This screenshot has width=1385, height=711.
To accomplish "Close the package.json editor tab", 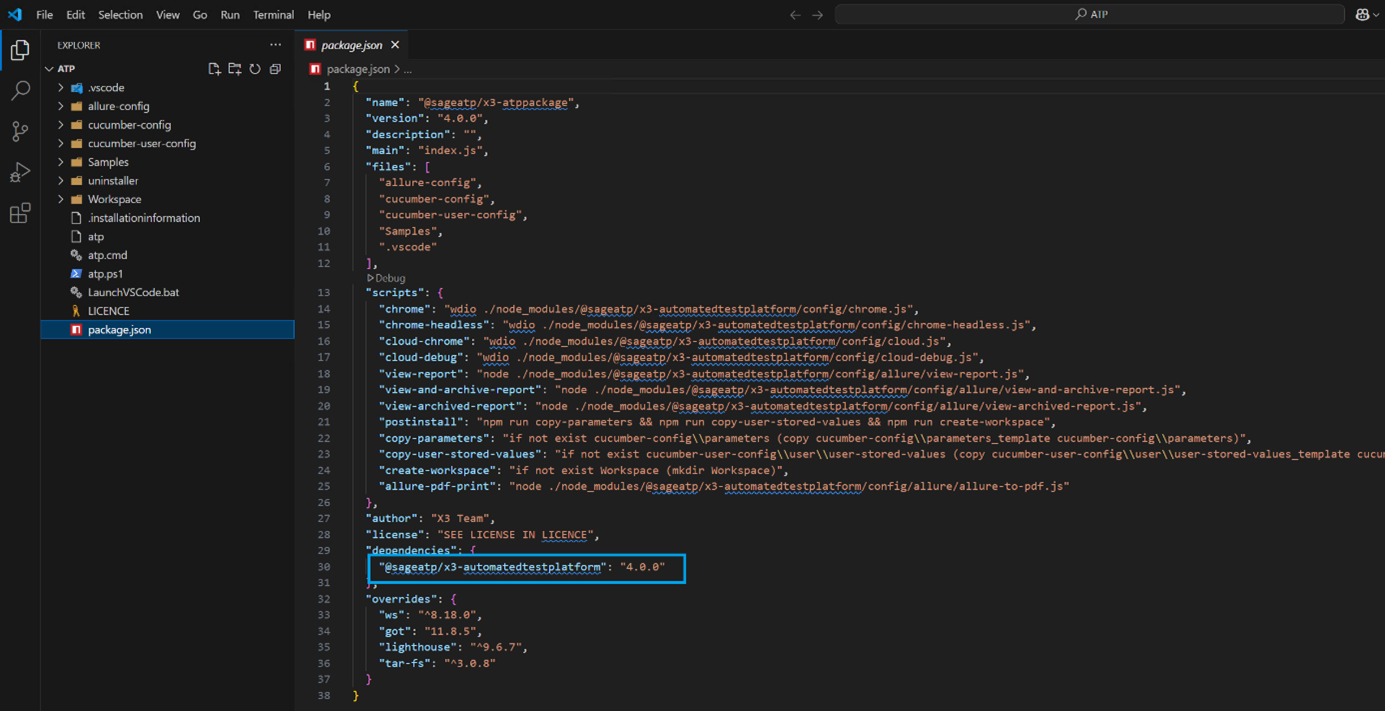I will [x=395, y=45].
